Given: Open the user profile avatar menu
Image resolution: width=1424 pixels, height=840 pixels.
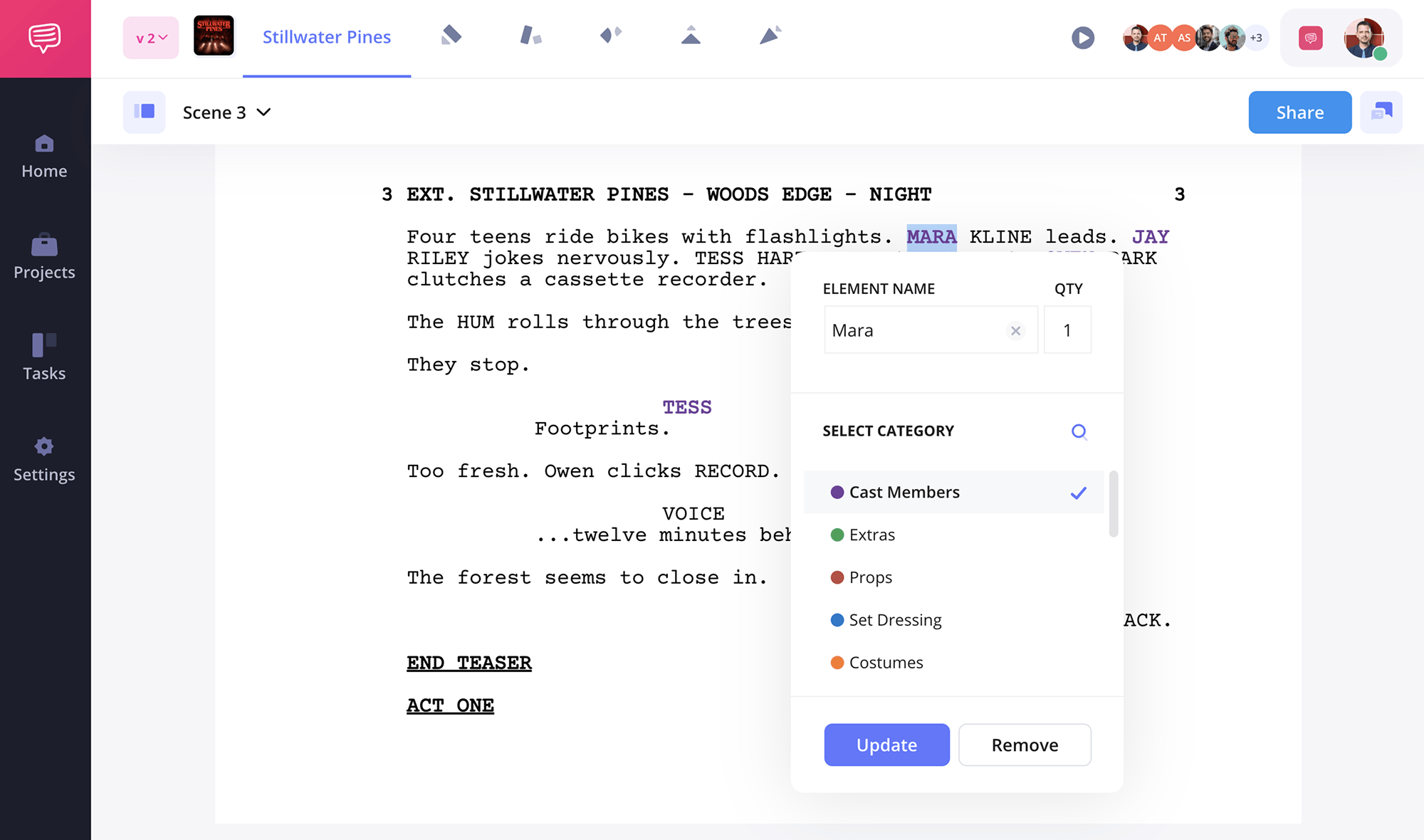Looking at the screenshot, I should click(x=1364, y=38).
